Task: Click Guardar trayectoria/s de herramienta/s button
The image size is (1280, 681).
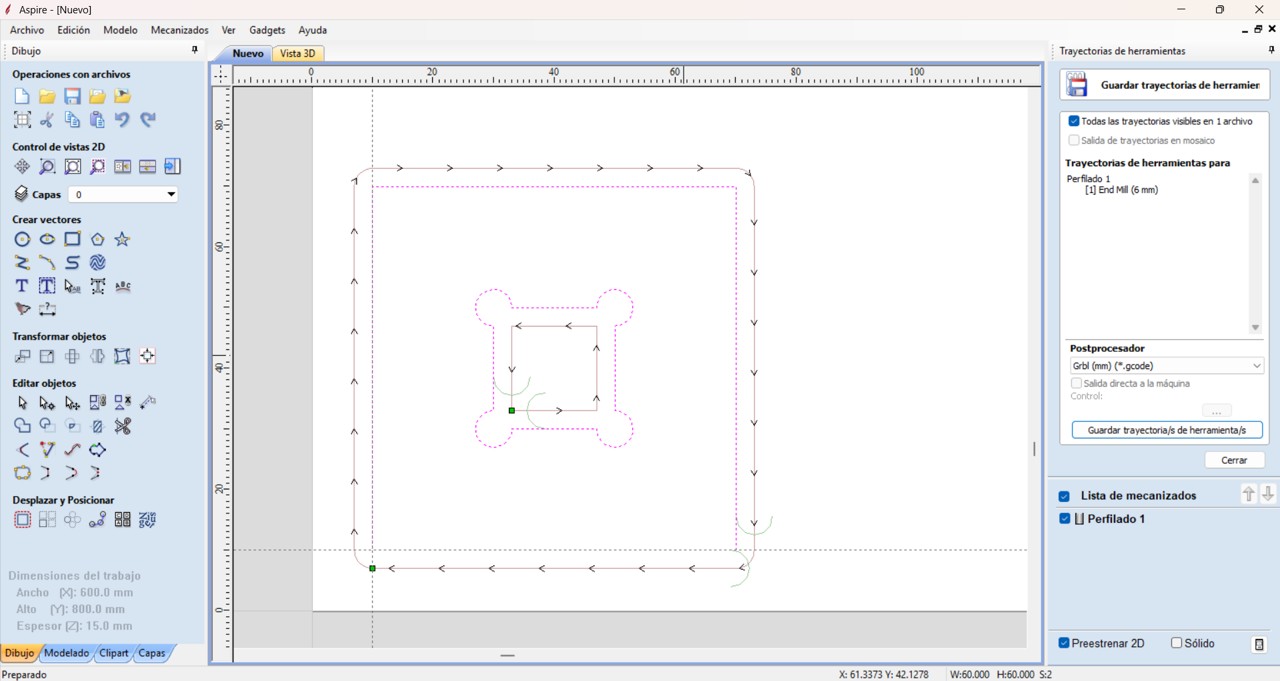Action: (x=1167, y=430)
